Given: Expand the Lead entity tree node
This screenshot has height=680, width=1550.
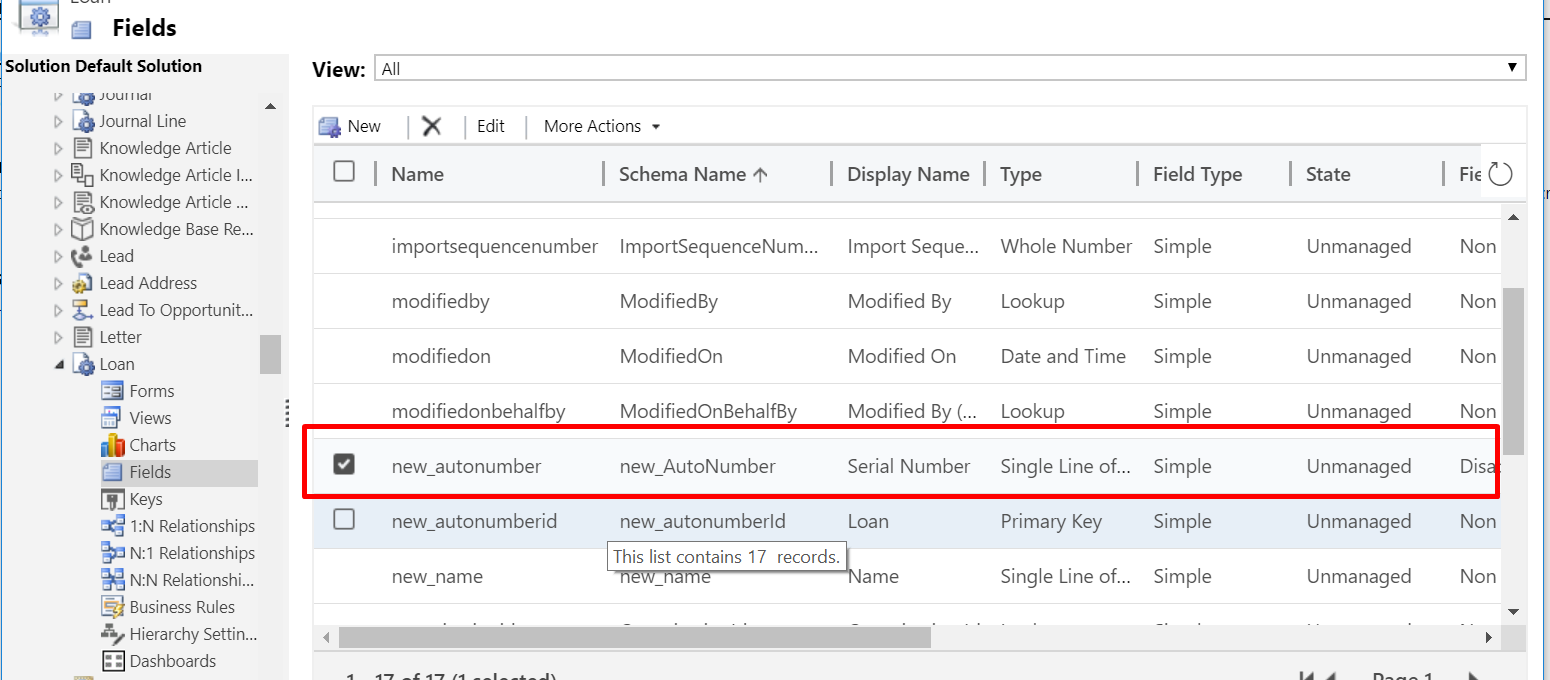Looking at the screenshot, I should point(58,257).
